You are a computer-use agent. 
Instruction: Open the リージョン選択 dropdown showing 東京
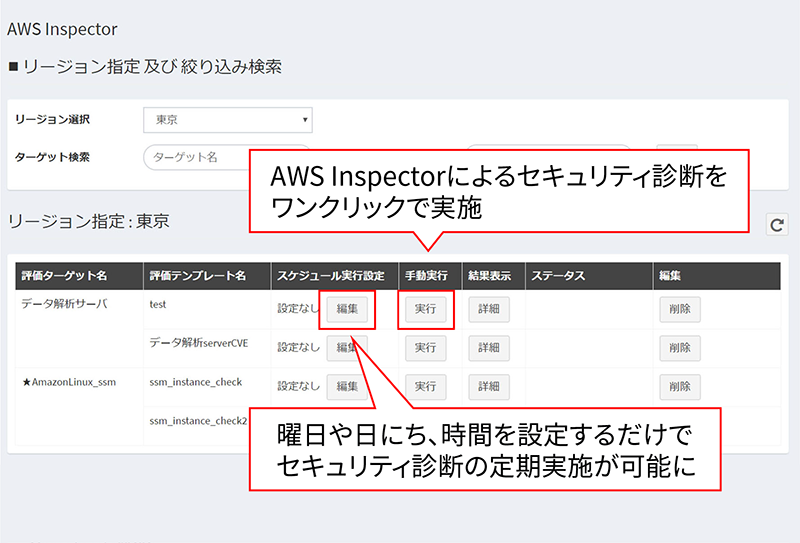click(228, 120)
